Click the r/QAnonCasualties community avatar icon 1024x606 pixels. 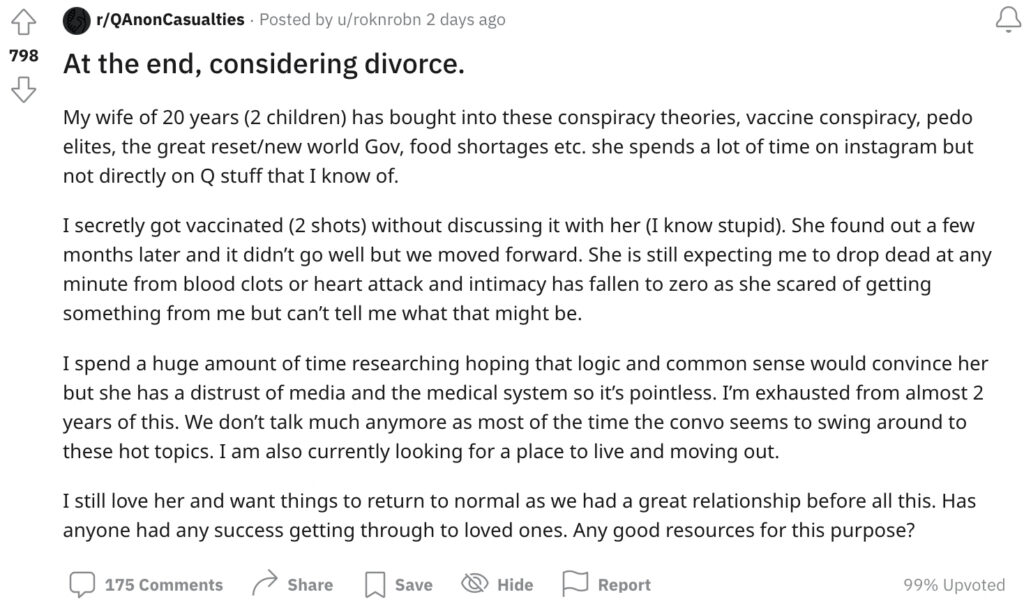(76, 21)
